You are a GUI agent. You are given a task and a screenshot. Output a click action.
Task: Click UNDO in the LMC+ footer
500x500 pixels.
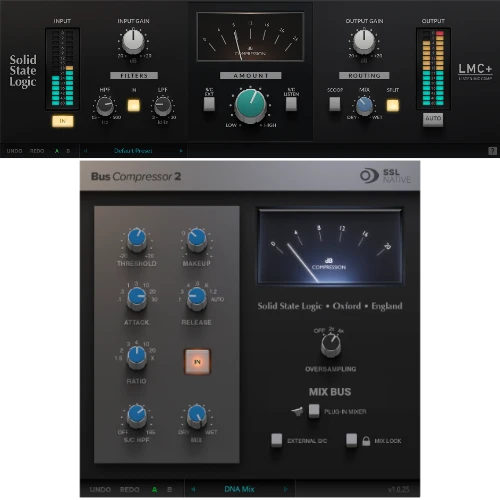pyautogui.click(x=14, y=151)
